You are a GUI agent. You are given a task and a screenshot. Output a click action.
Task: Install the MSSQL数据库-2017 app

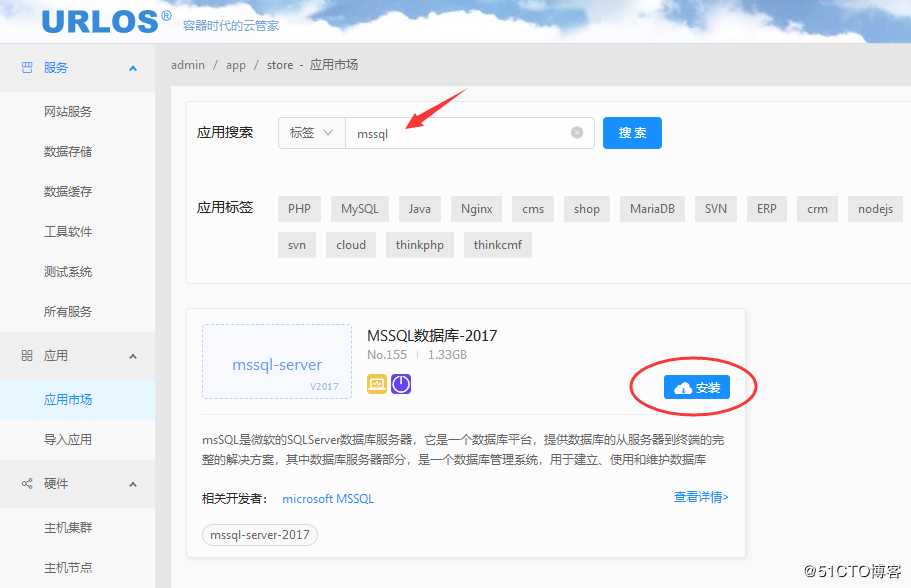point(697,387)
